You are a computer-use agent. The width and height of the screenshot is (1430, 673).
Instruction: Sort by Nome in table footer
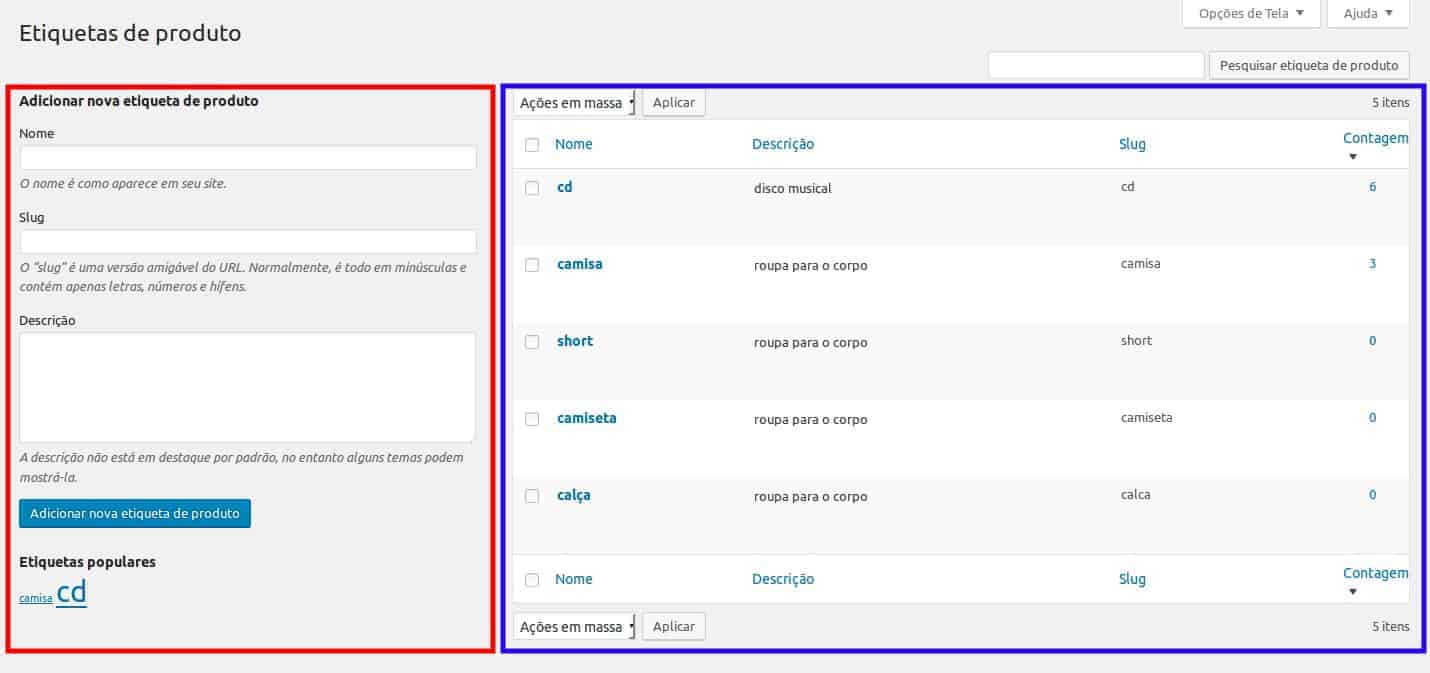(x=574, y=579)
